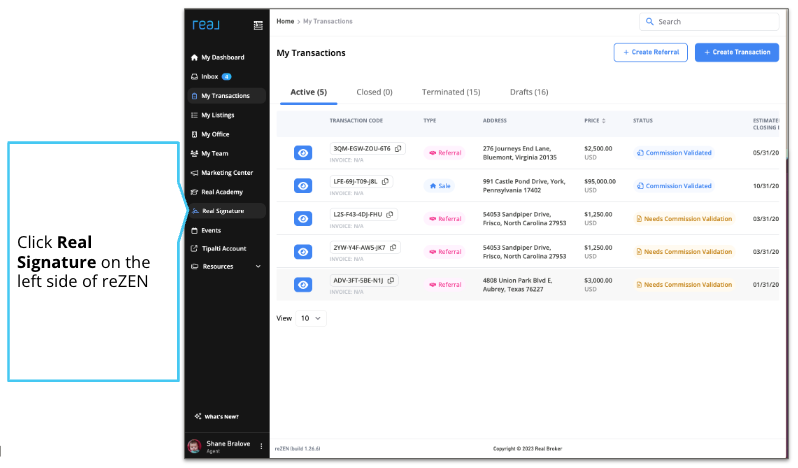
Task: Click Referral badge in the L2S-F43-4DJ-FHU row
Action: (445, 219)
